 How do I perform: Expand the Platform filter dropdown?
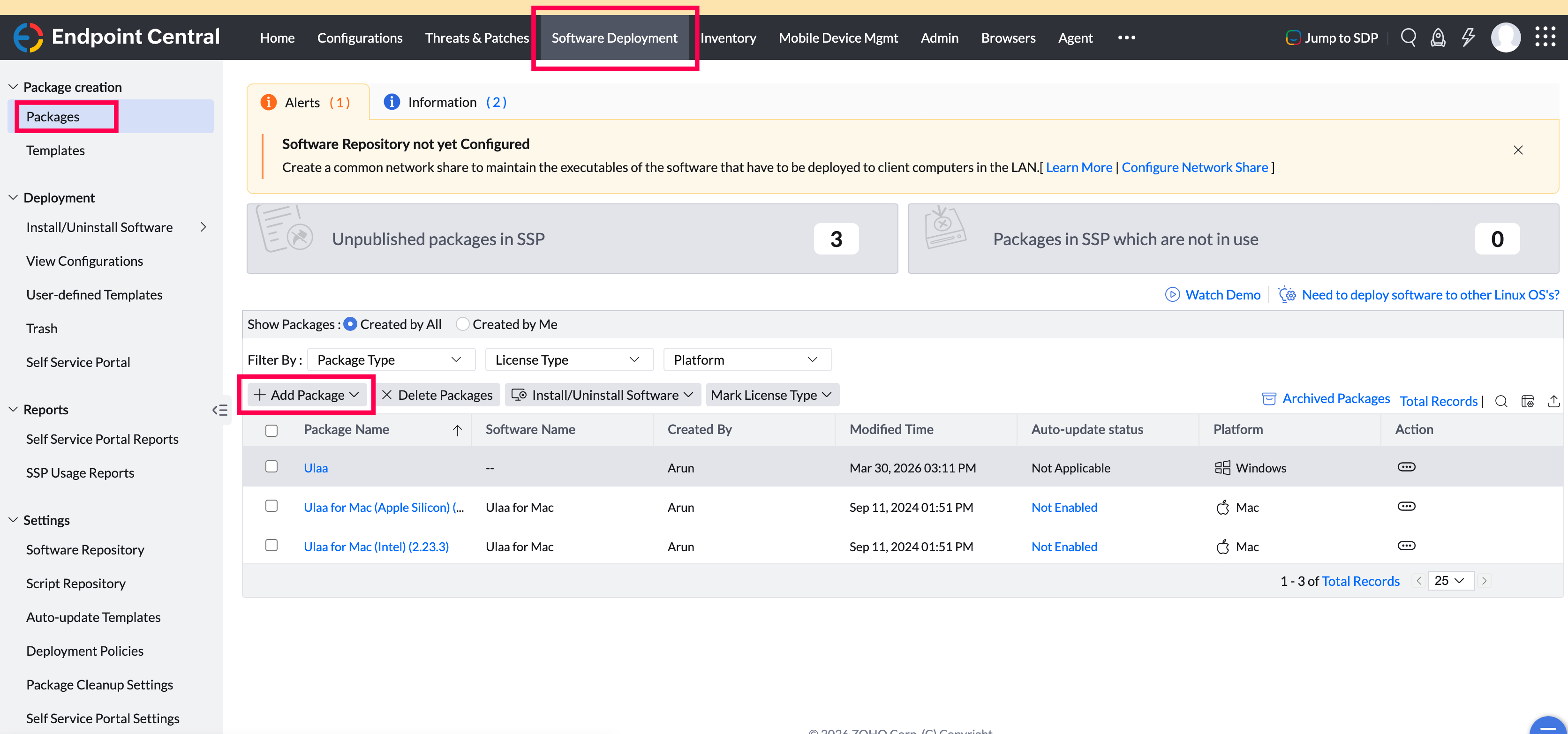pos(747,360)
